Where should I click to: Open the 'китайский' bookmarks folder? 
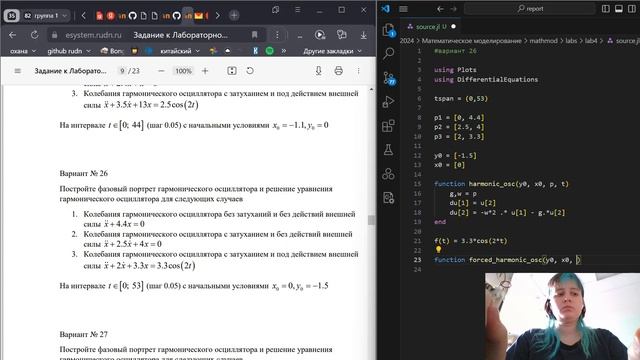click(x=180, y=51)
